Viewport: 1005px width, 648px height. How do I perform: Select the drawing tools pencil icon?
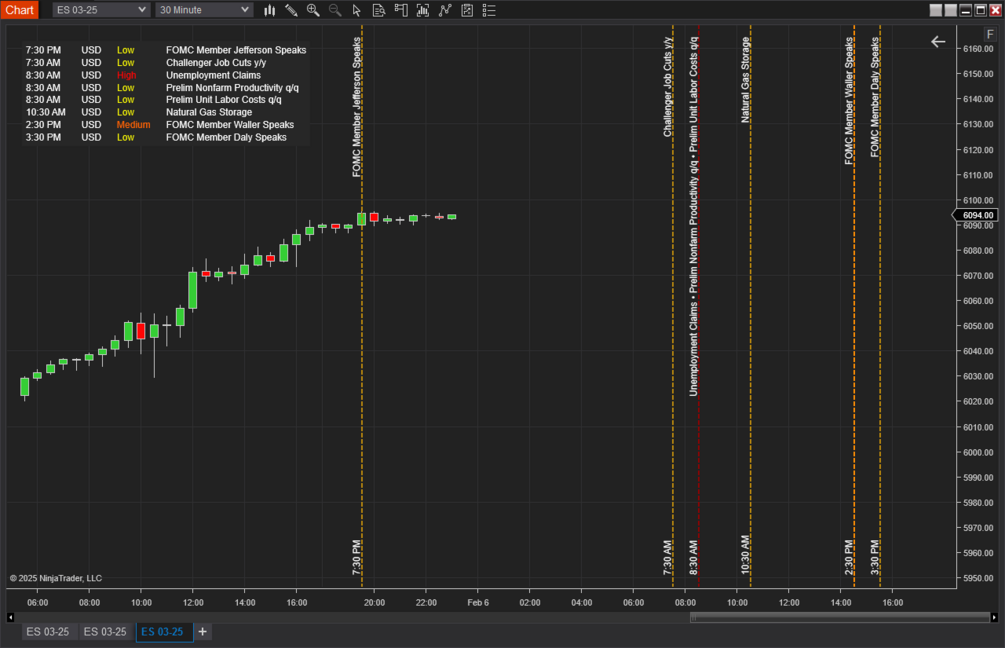pos(292,10)
